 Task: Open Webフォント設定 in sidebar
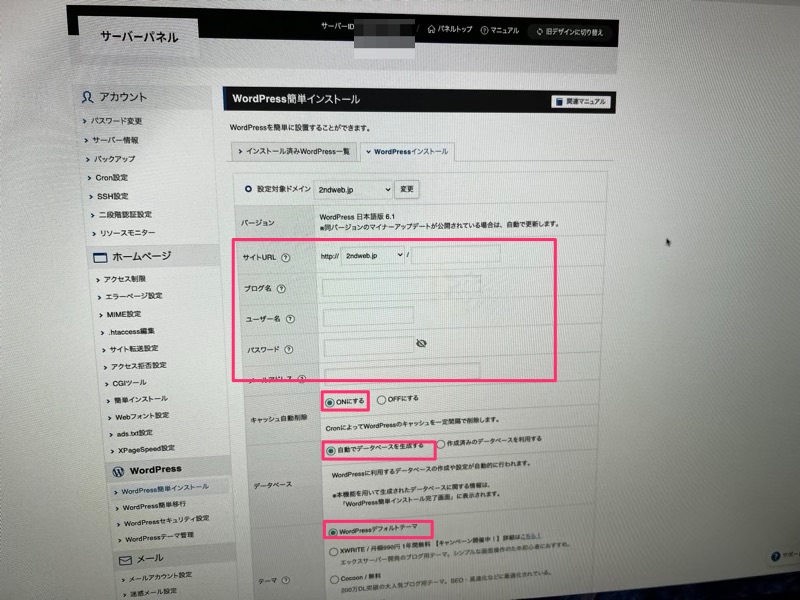(142, 416)
